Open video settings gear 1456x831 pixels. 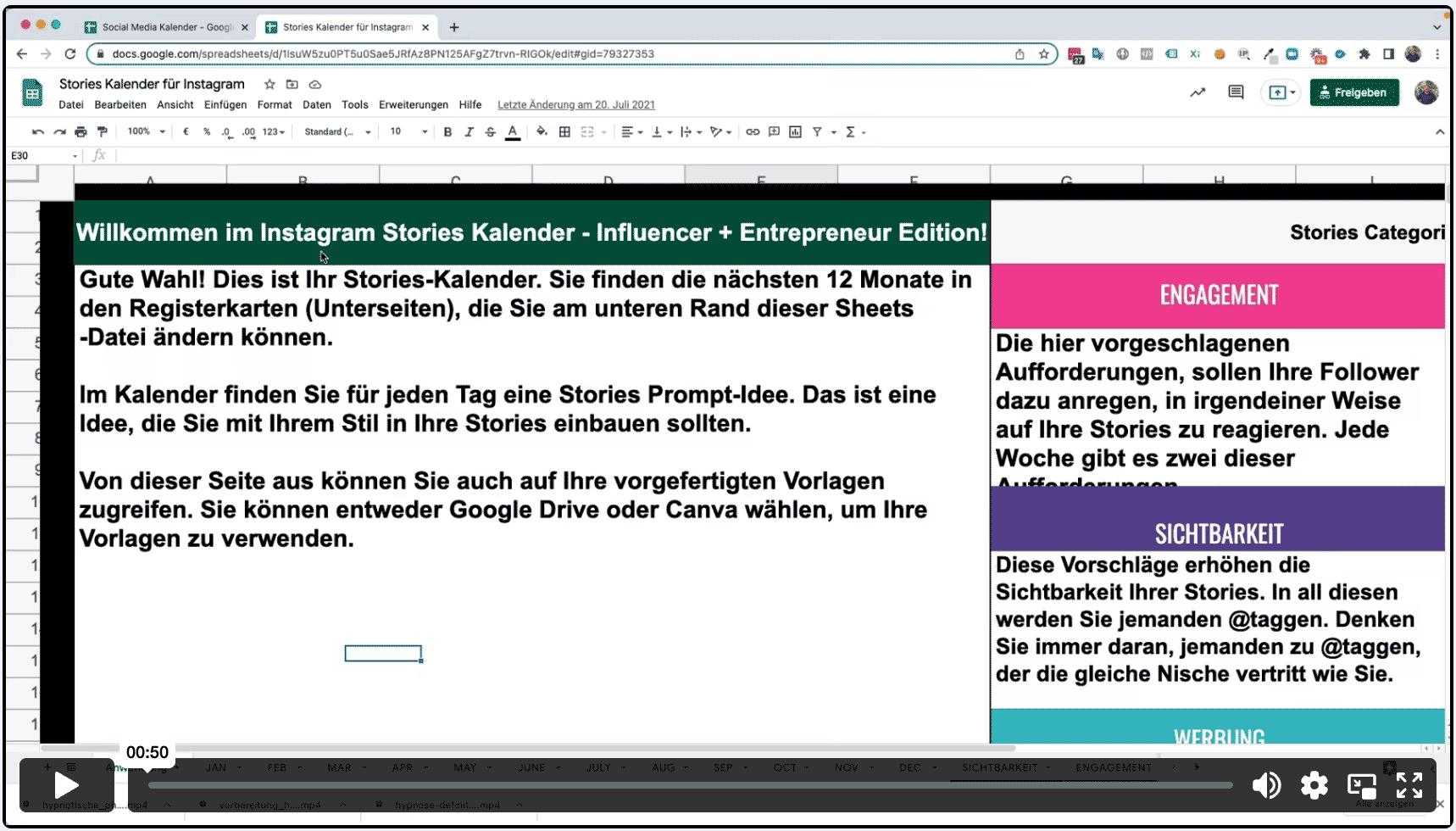coord(1314,785)
